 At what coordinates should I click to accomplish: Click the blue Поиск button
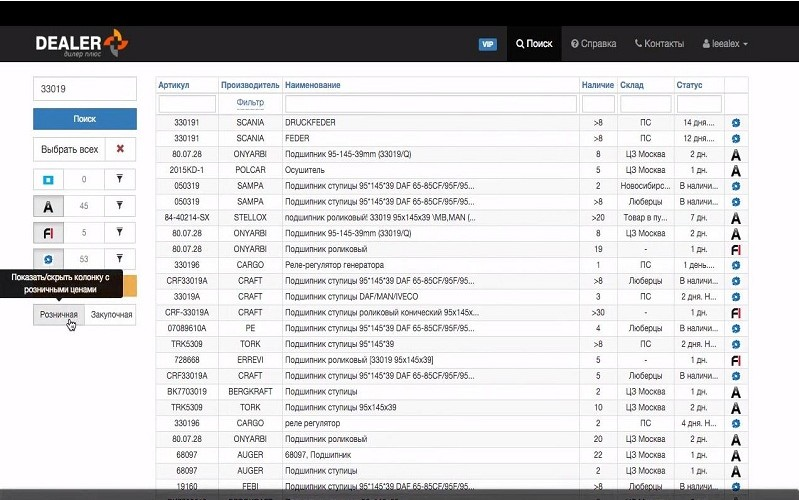point(85,119)
